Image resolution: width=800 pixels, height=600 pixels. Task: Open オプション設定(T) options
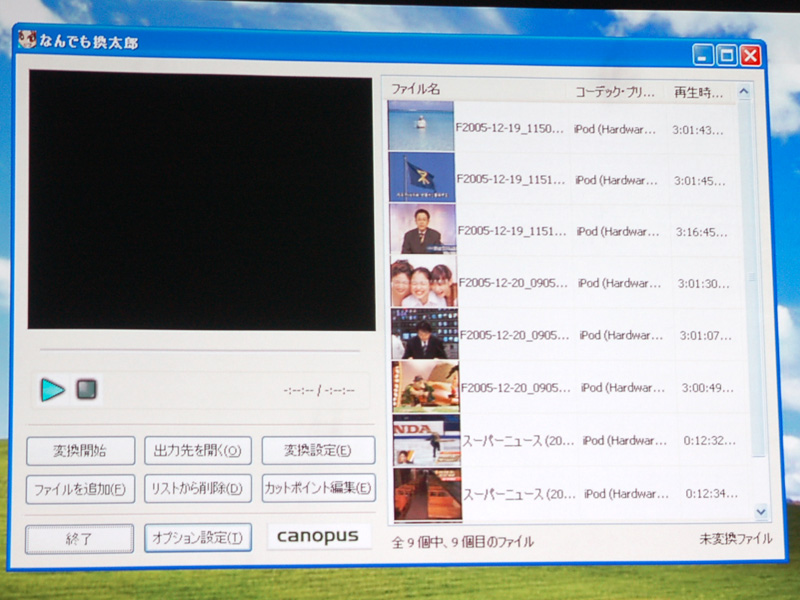198,538
